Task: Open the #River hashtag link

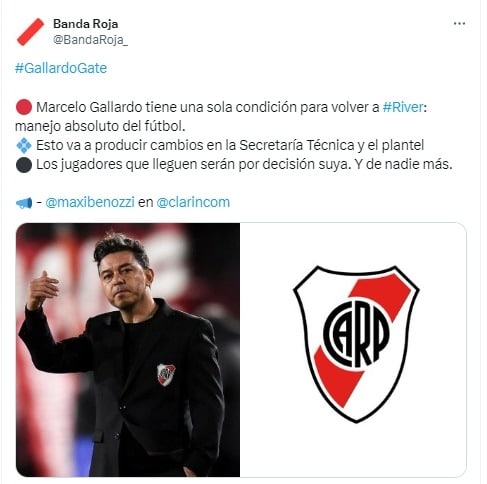Action: 403,107
